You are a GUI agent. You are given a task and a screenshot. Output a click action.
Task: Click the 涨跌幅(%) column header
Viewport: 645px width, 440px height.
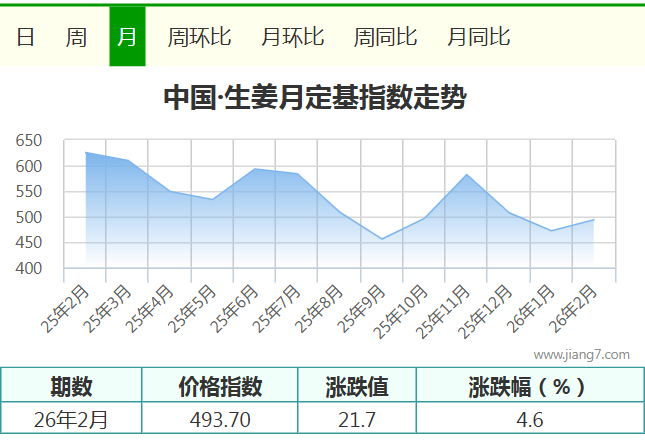[x=528, y=386]
